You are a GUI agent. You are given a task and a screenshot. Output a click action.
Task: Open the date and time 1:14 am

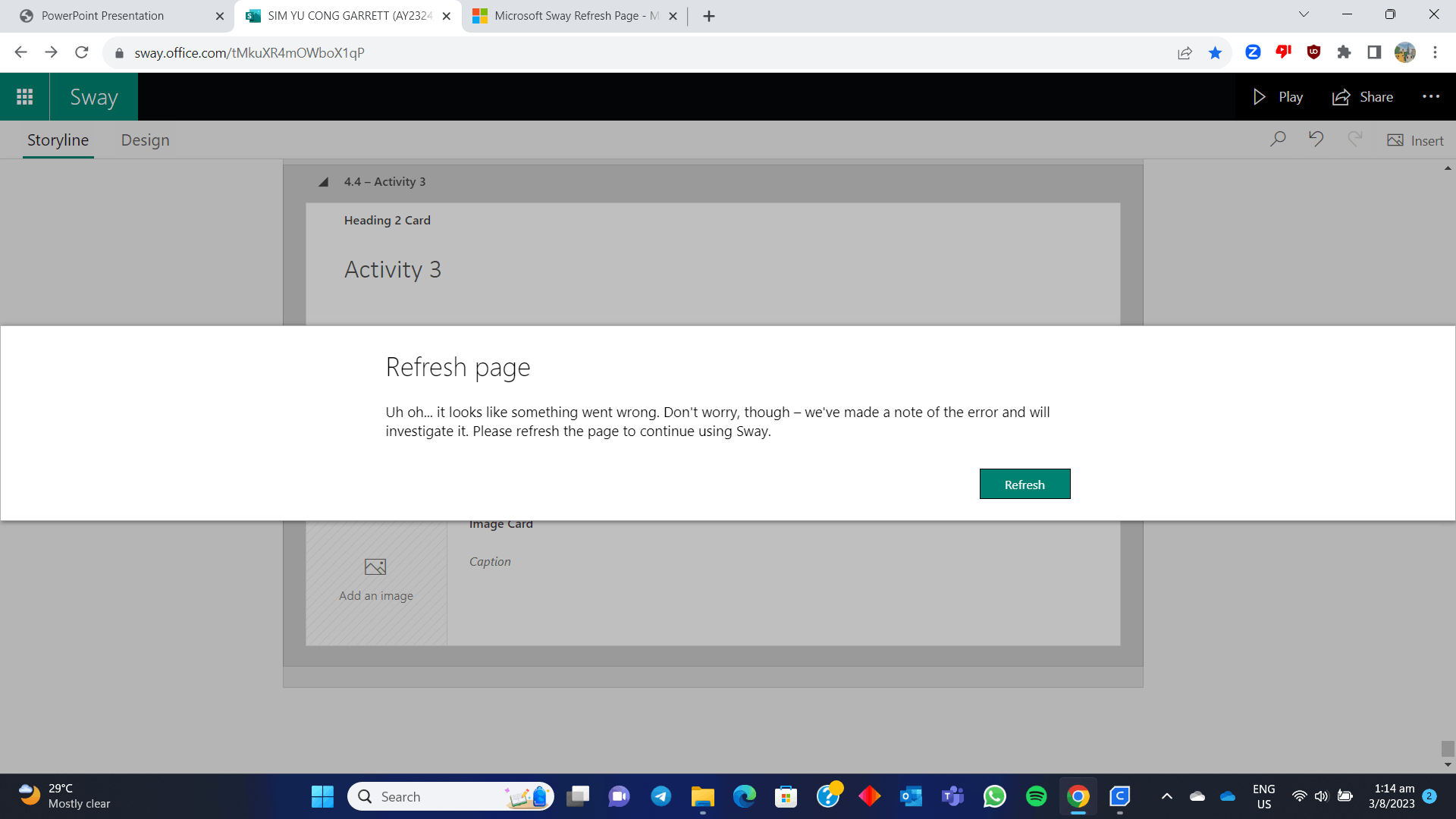pyautogui.click(x=1392, y=796)
